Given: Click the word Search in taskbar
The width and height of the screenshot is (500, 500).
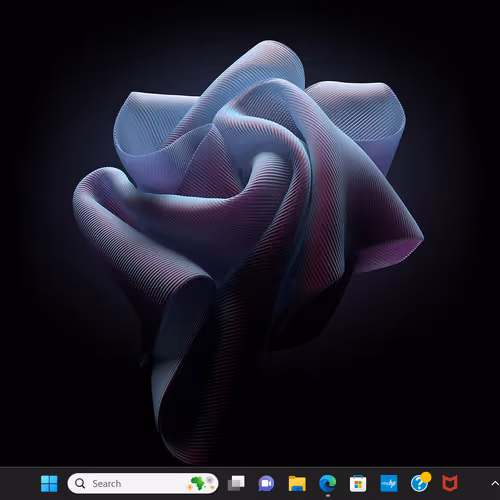Looking at the screenshot, I should (x=107, y=484).
